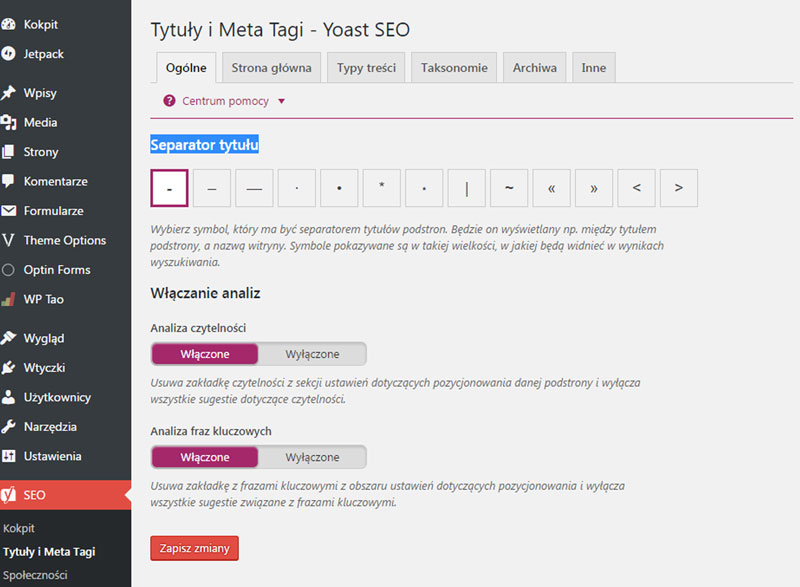Open Optin Forms menu entry
The width and height of the screenshot is (800, 587).
[x=57, y=270]
